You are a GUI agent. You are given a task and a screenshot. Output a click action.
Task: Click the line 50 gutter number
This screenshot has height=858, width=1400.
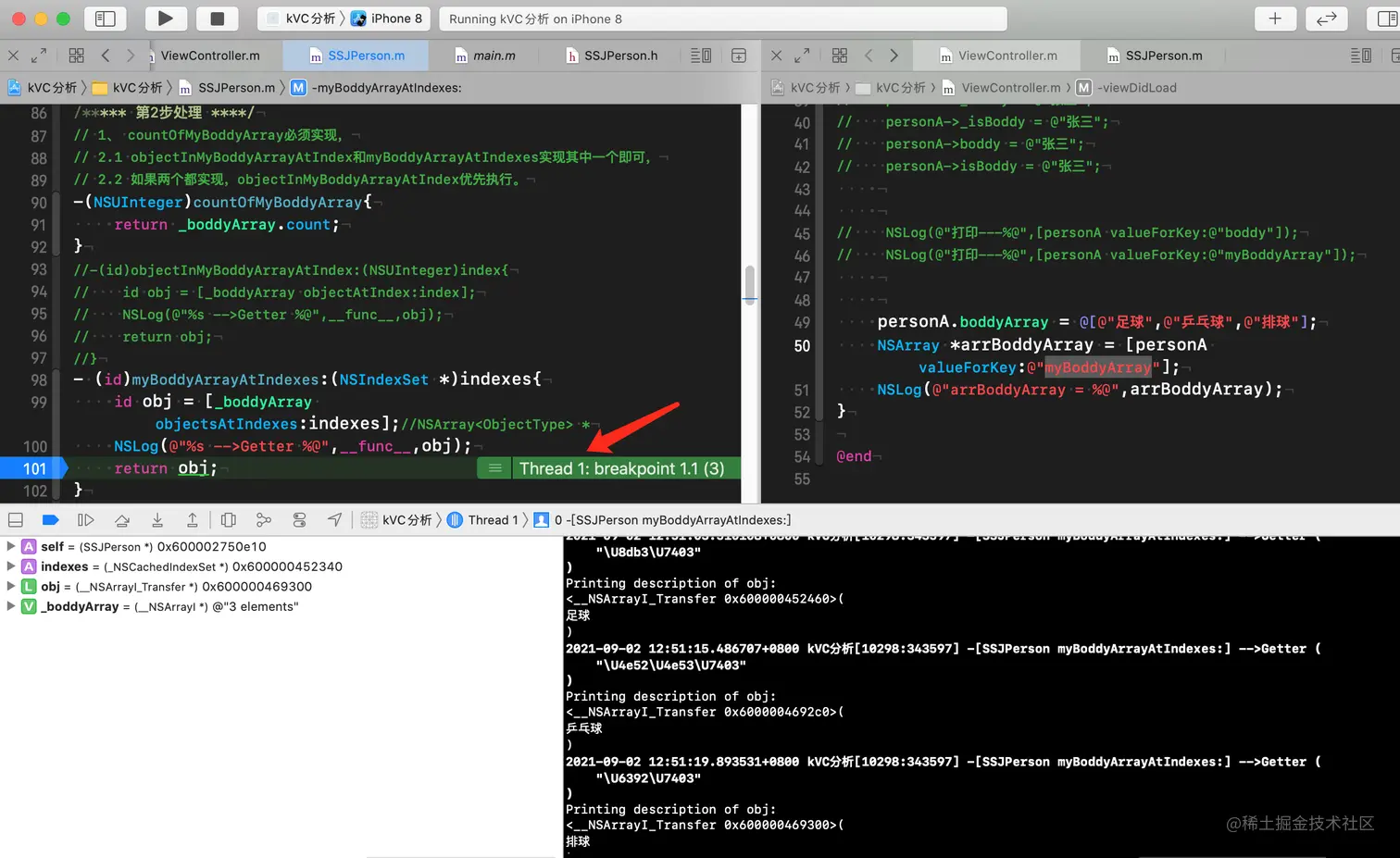[x=802, y=346]
